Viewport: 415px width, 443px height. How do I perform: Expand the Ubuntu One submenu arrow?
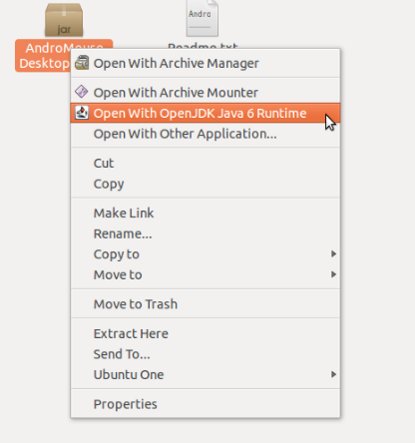click(333, 374)
